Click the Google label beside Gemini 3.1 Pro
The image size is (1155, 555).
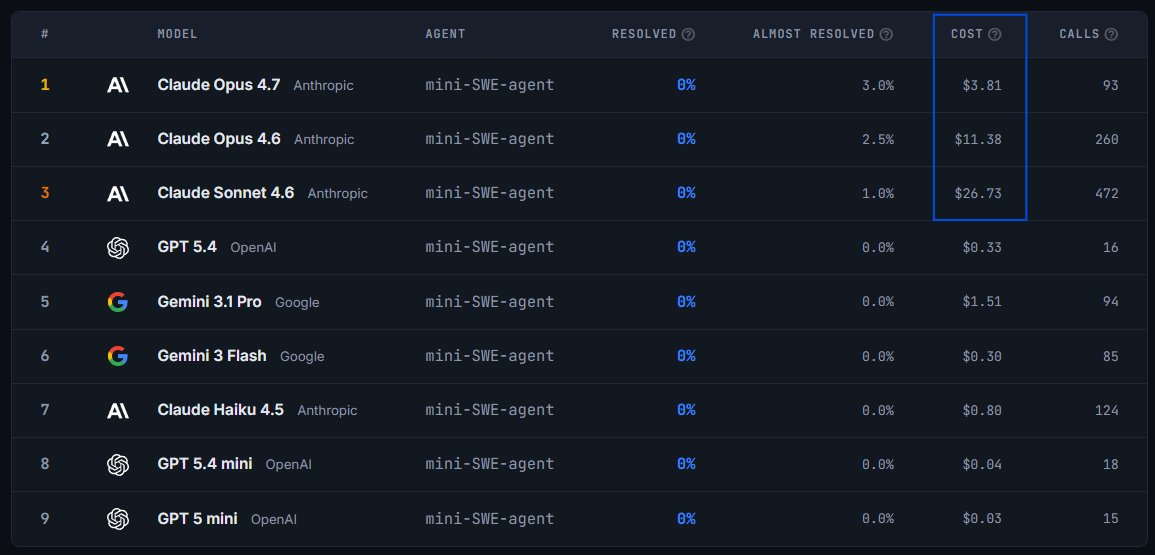click(x=297, y=302)
